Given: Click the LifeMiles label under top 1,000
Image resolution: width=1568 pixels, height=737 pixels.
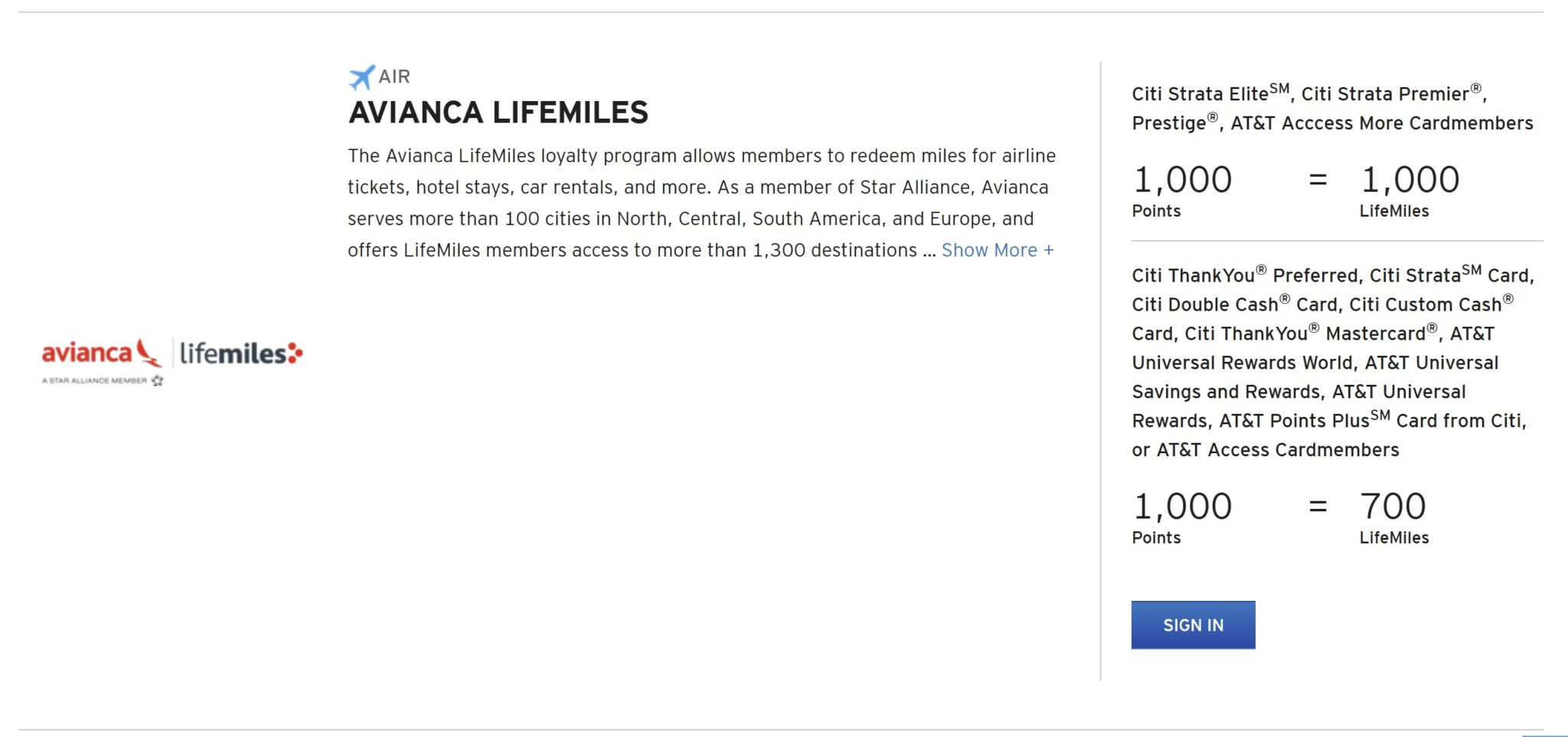Looking at the screenshot, I should click(1394, 210).
